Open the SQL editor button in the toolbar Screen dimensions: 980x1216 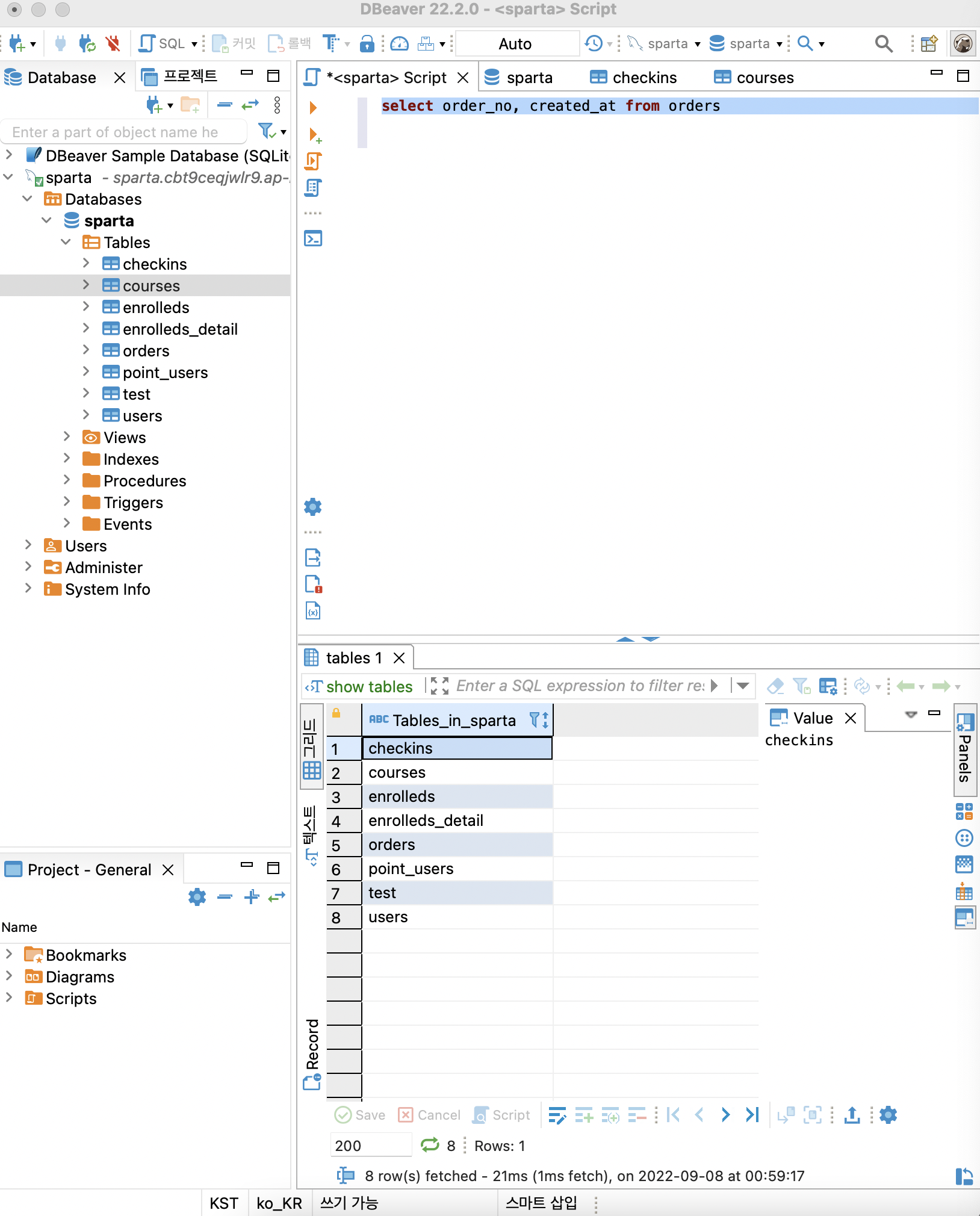(x=161, y=43)
